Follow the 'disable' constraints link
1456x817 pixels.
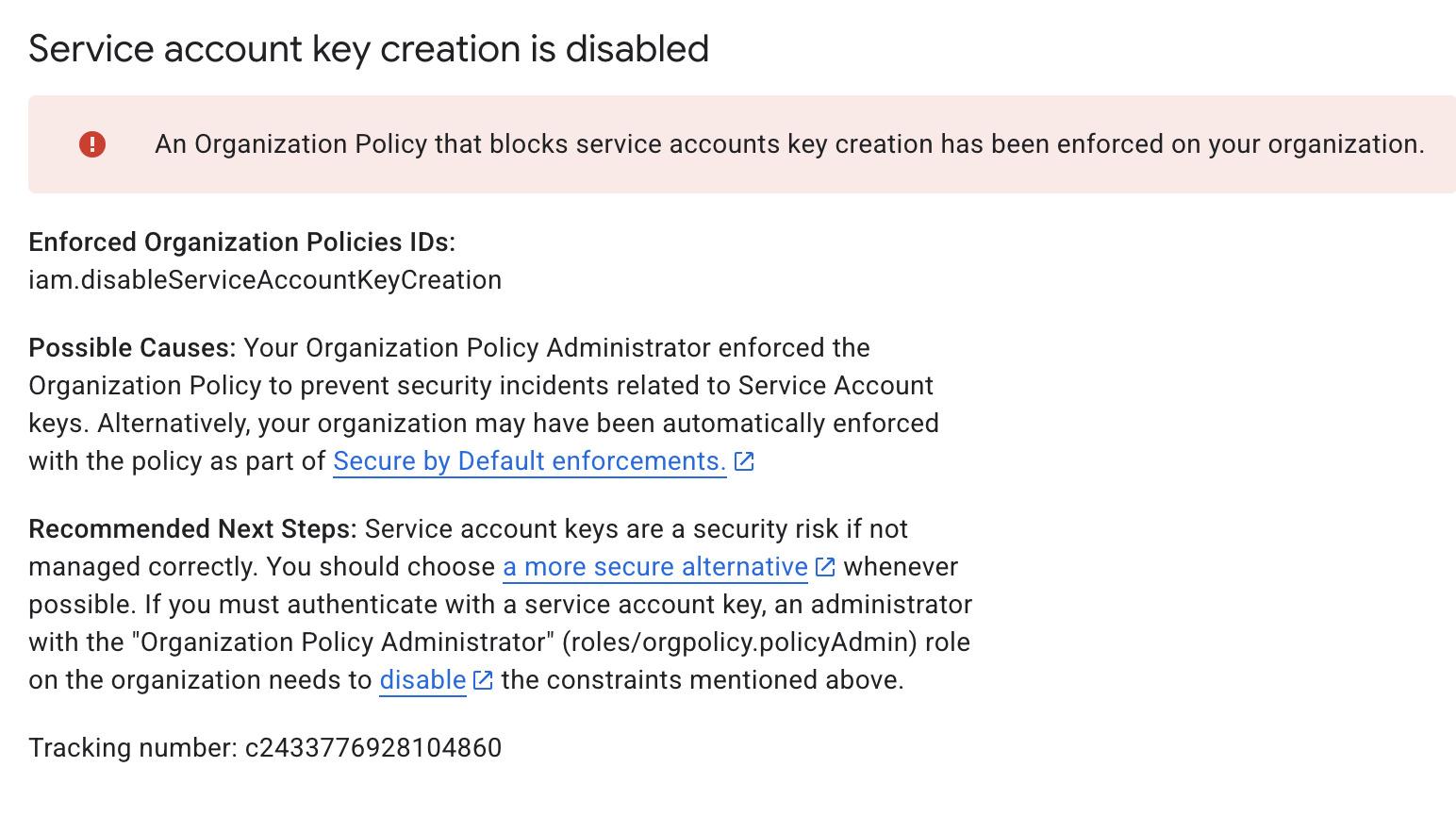(x=422, y=680)
